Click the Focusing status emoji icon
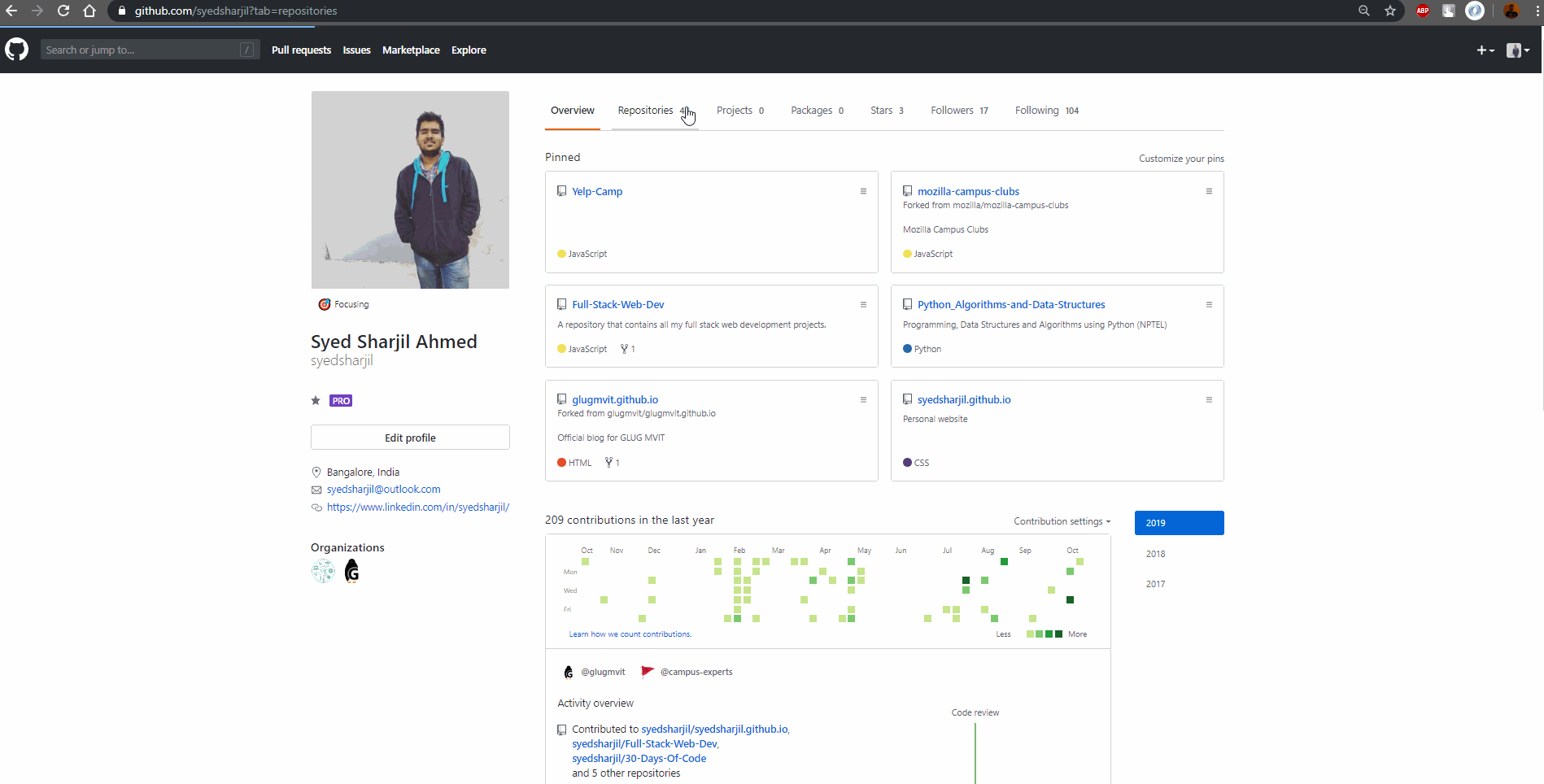Viewport: 1544px width, 784px height. tap(325, 304)
